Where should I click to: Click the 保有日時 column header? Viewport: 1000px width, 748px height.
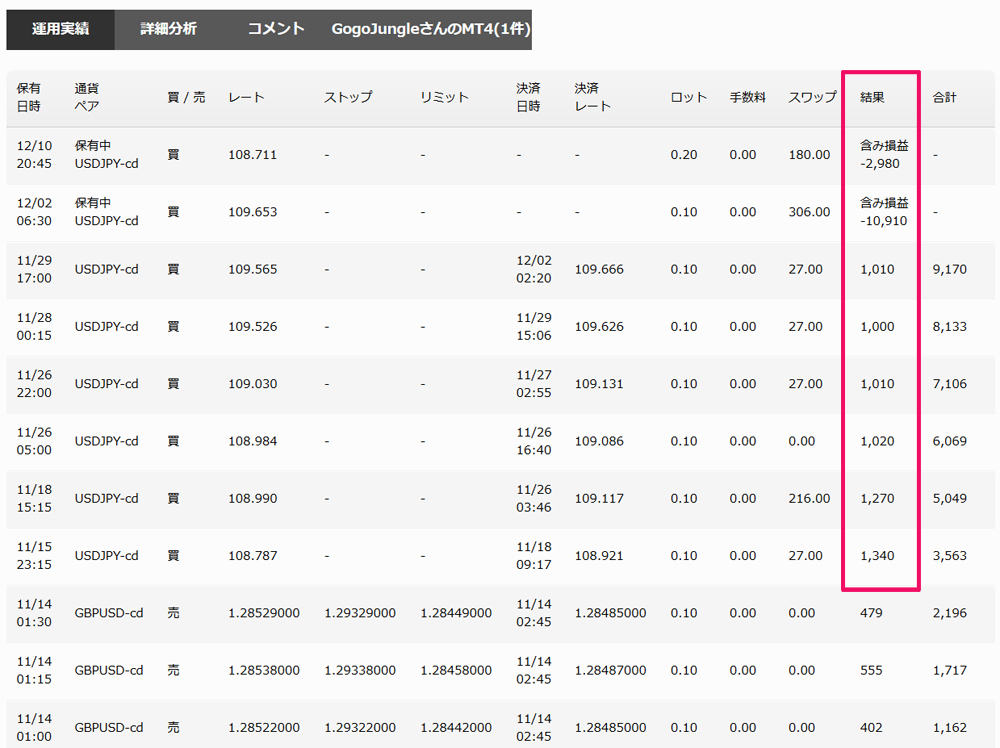tap(29, 98)
